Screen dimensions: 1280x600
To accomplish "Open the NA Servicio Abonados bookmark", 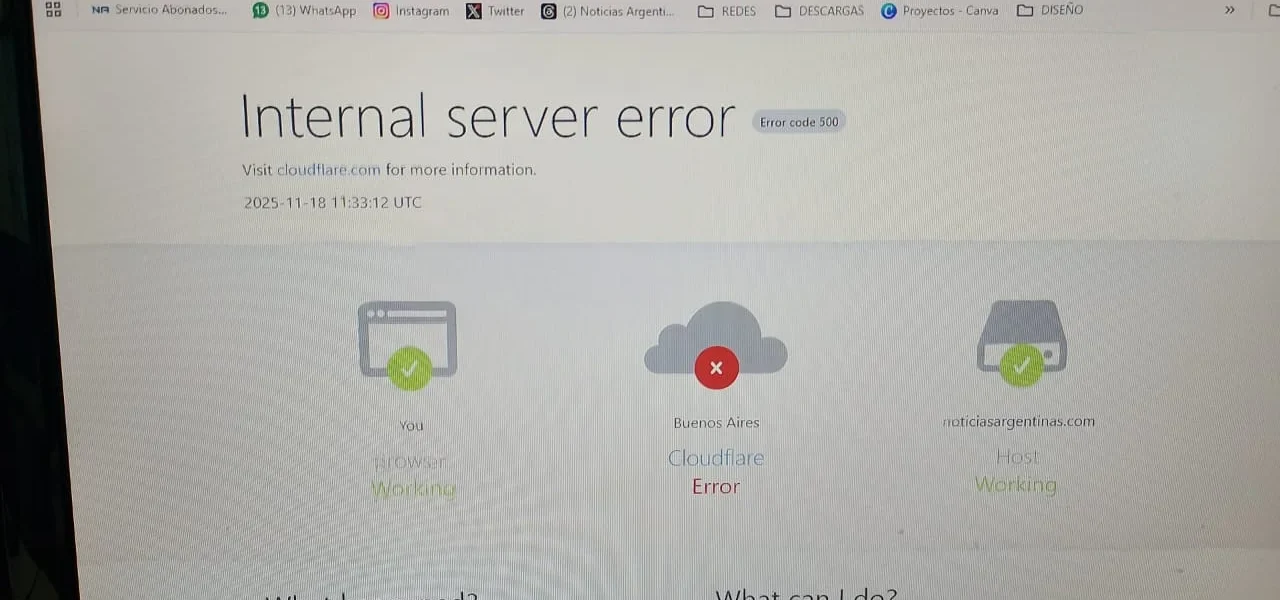I will pos(159,10).
